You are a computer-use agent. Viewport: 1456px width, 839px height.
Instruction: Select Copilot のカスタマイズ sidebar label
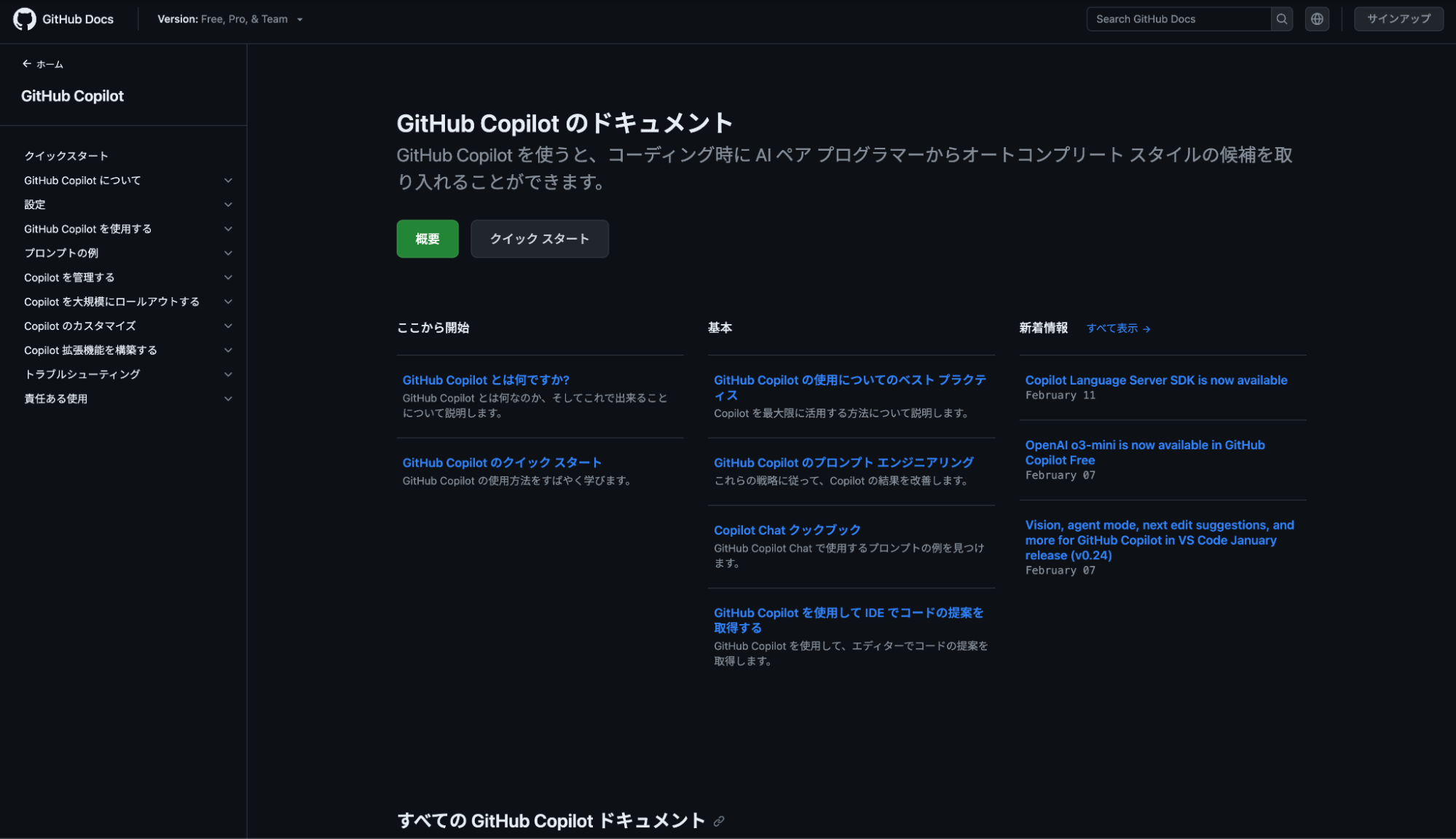(80, 326)
